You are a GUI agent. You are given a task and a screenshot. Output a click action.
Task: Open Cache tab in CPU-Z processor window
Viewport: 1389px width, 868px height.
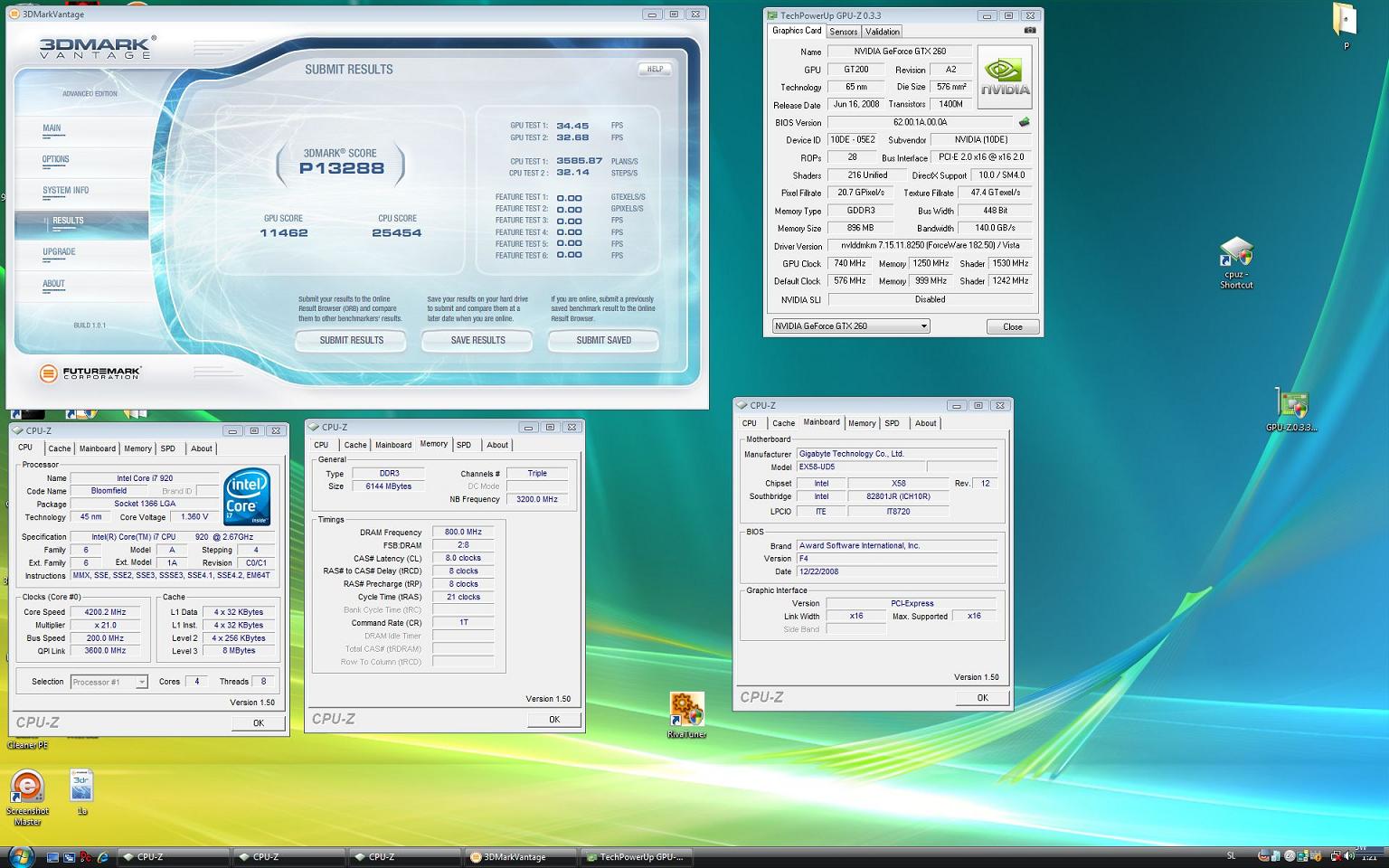[x=60, y=448]
